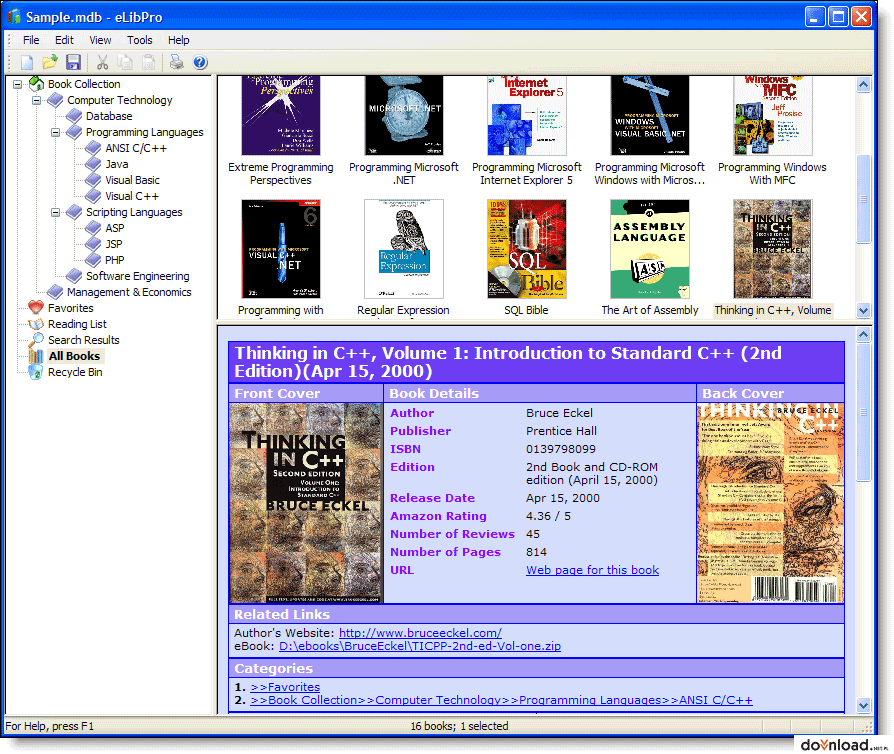
Task: Collapse the Programming Languages tree node
Action: [x=55, y=132]
